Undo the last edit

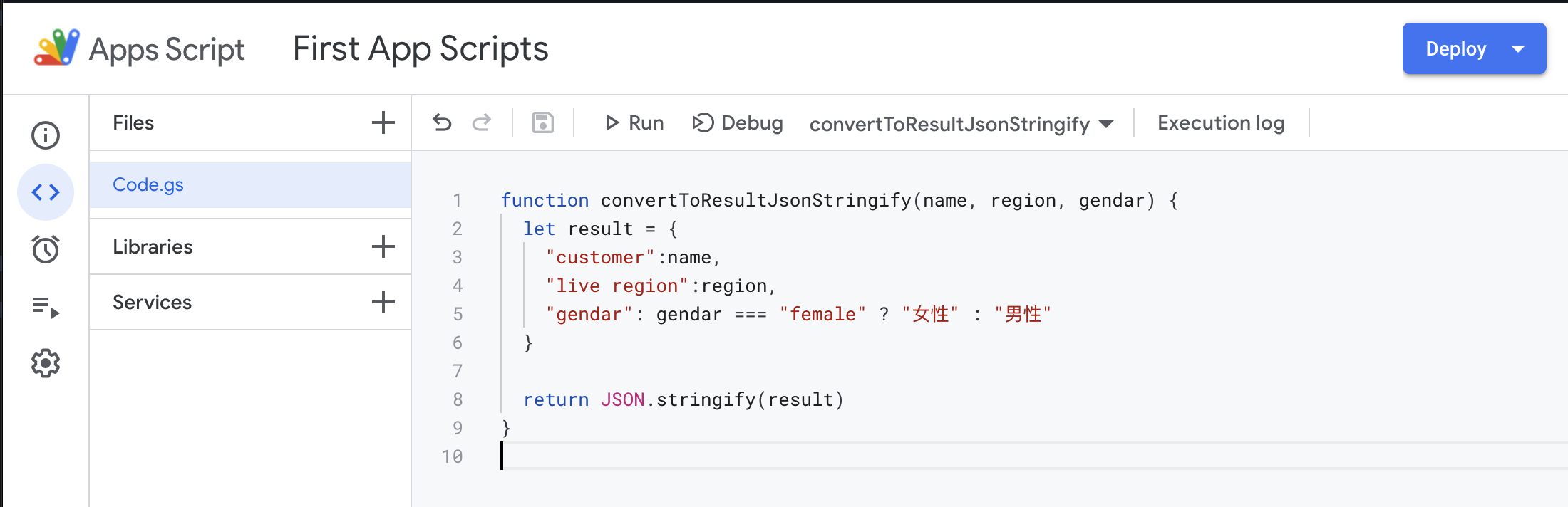[x=442, y=123]
